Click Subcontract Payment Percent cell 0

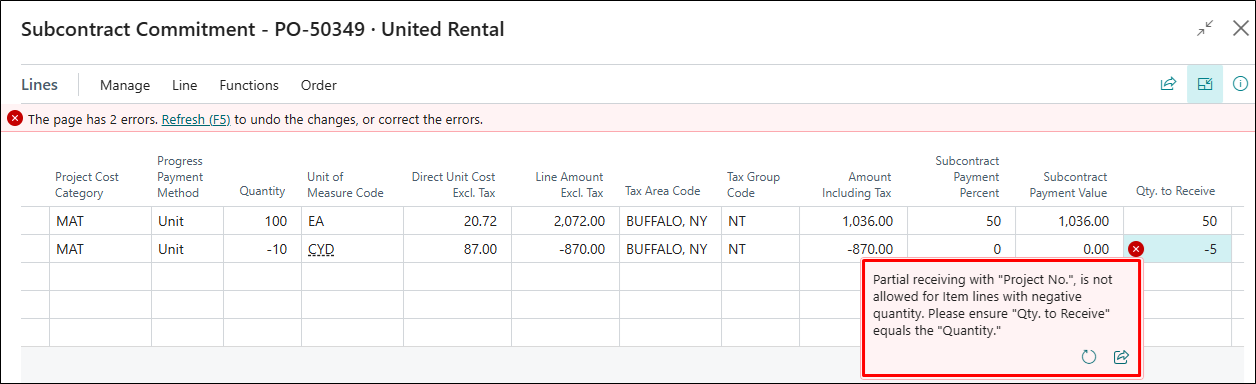[x=961, y=249]
